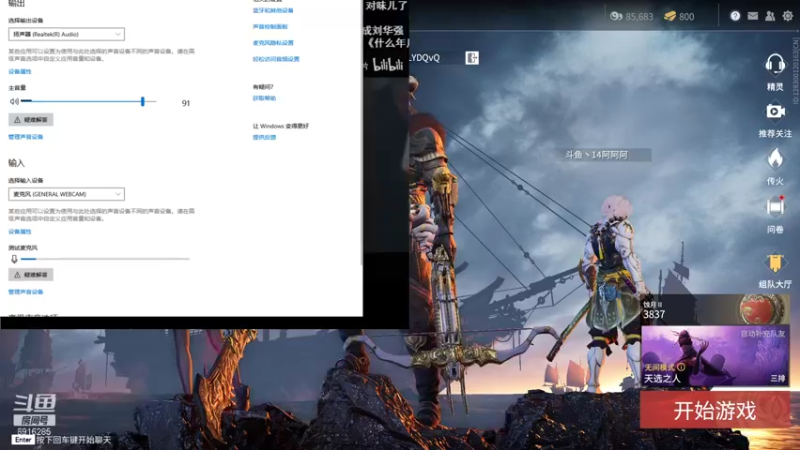The width and height of the screenshot is (800, 450).
Task: Mute via the speaker icon beside master volume
Action: tap(14, 102)
